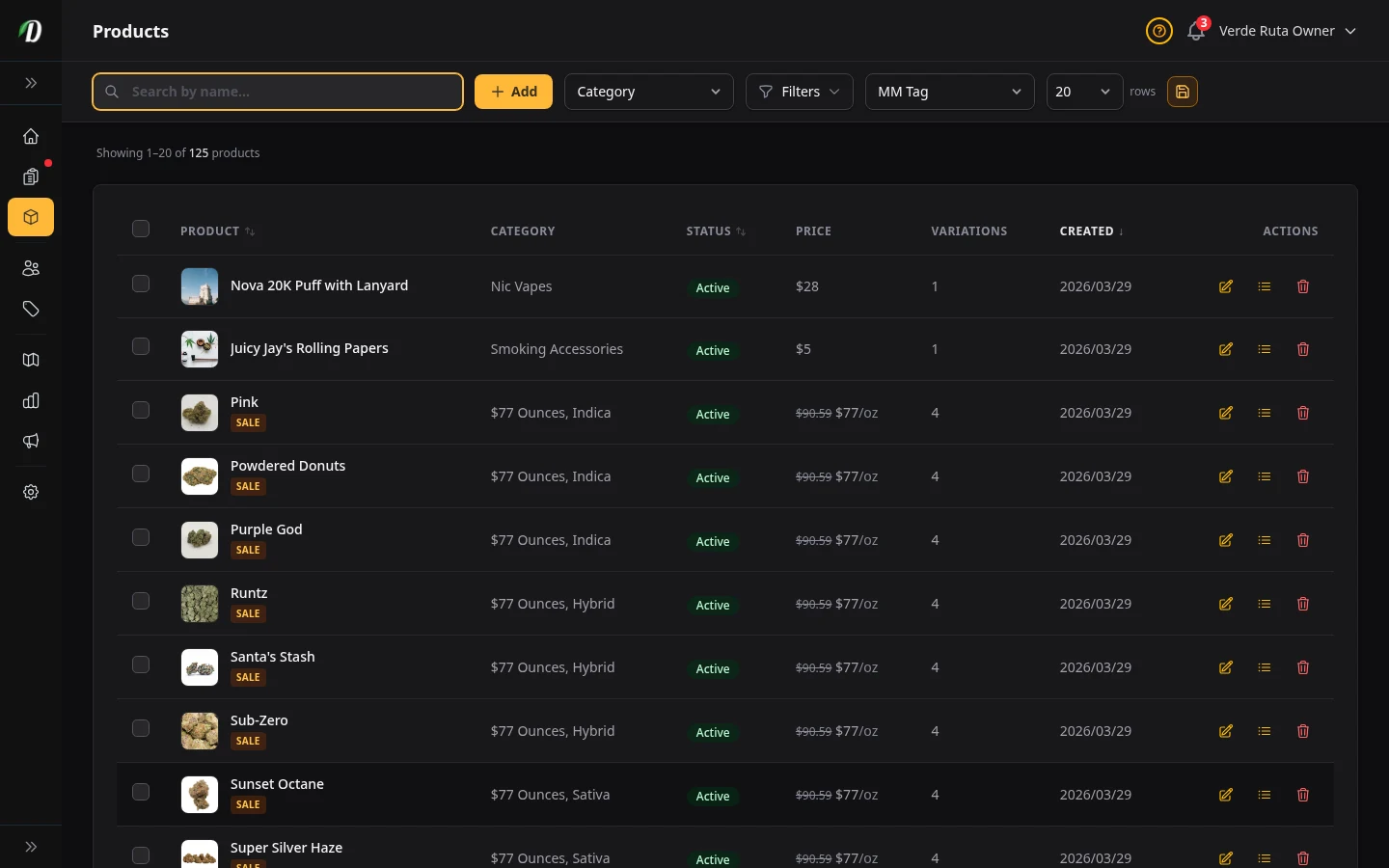
Task: Open the Category dropdown
Action: click(x=648, y=92)
